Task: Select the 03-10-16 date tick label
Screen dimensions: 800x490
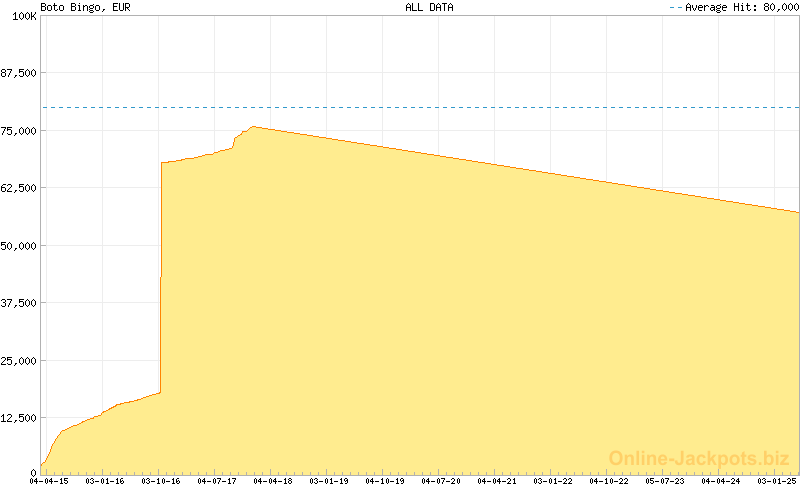Action: click(160, 481)
